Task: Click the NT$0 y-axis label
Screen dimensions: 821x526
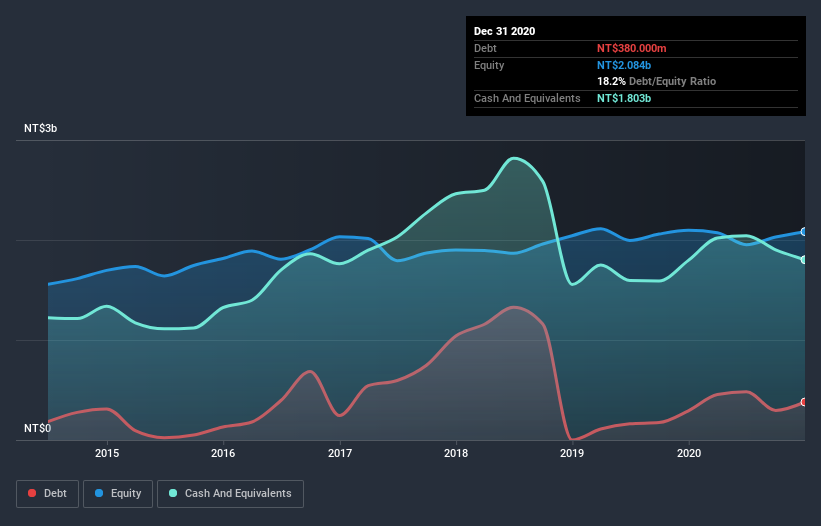Action: [38, 428]
